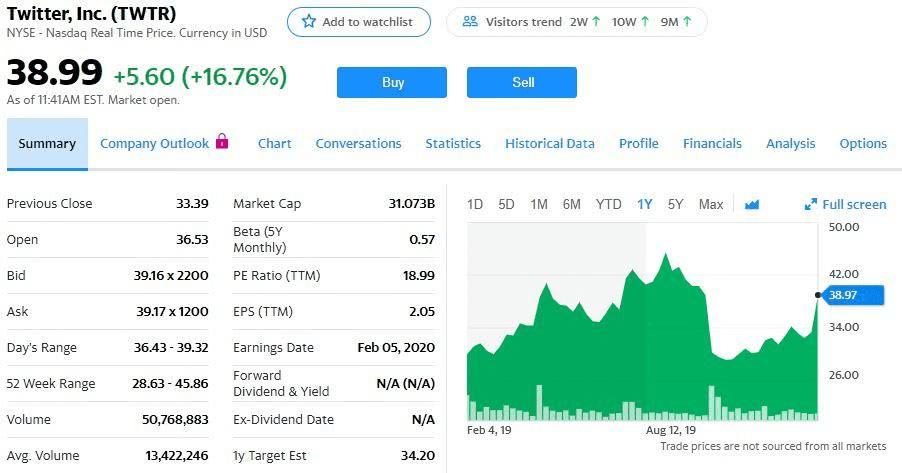This screenshot has height=473, width=902.
Task: Go to the Statistics tab
Action: point(453,143)
